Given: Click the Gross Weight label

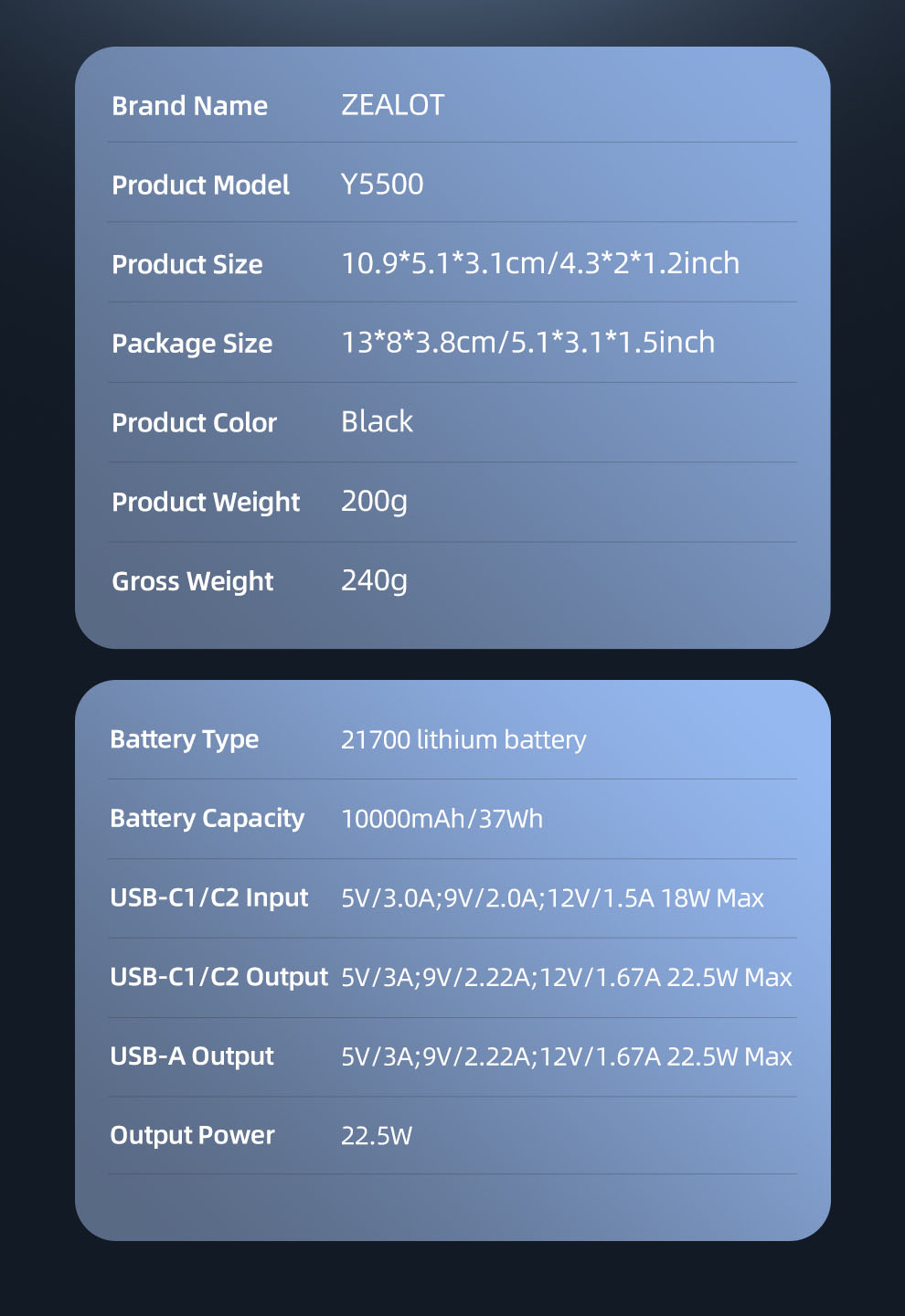Looking at the screenshot, I should [x=192, y=582].
